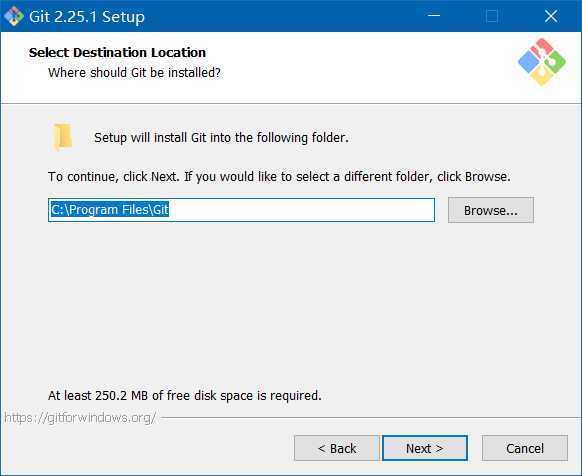Click the "Where should Git be installed?" subtitle
Screen dimensions: 582x476
point(134,72)
